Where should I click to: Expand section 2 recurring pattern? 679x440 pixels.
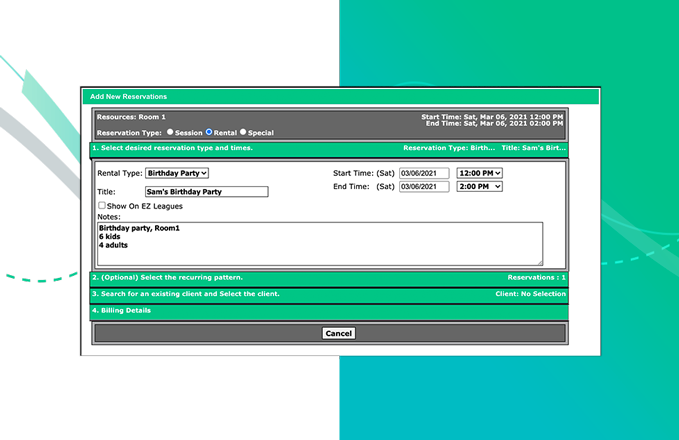[x=167, y=277]
